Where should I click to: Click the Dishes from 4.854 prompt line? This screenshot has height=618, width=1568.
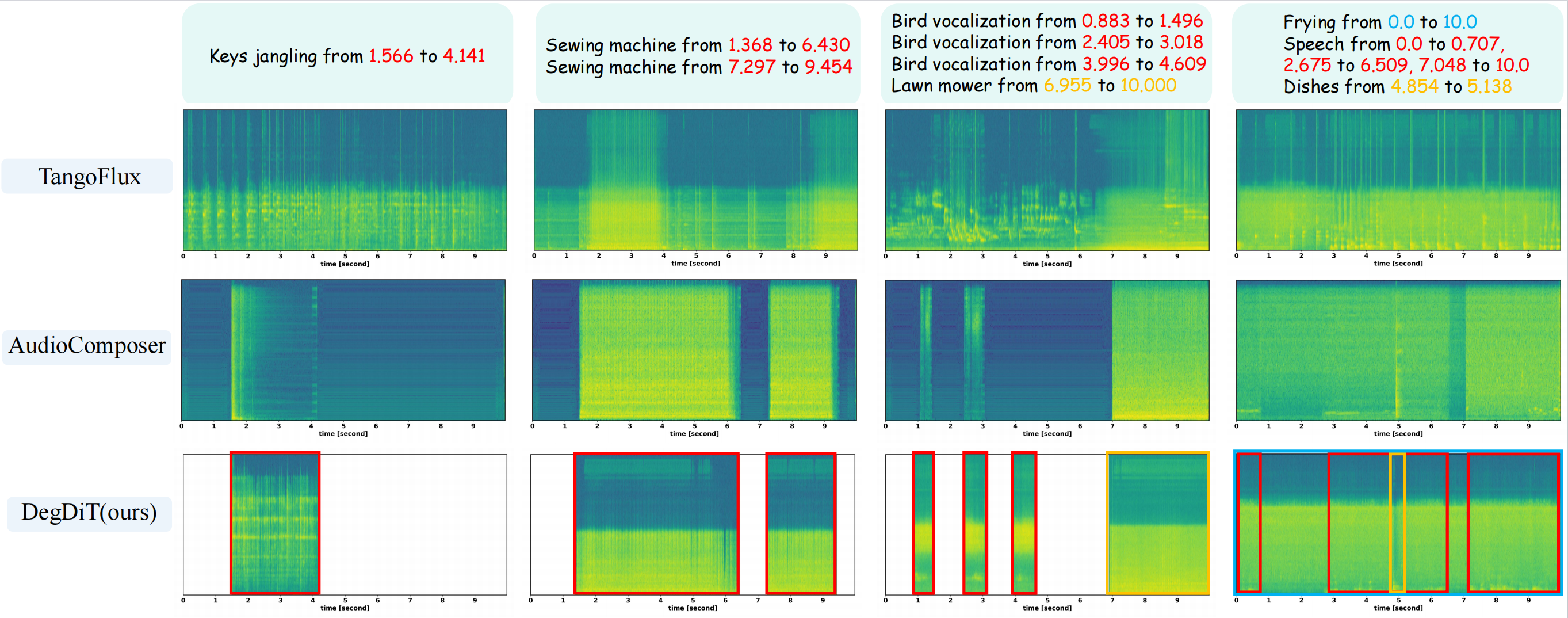coord(1397,86)
